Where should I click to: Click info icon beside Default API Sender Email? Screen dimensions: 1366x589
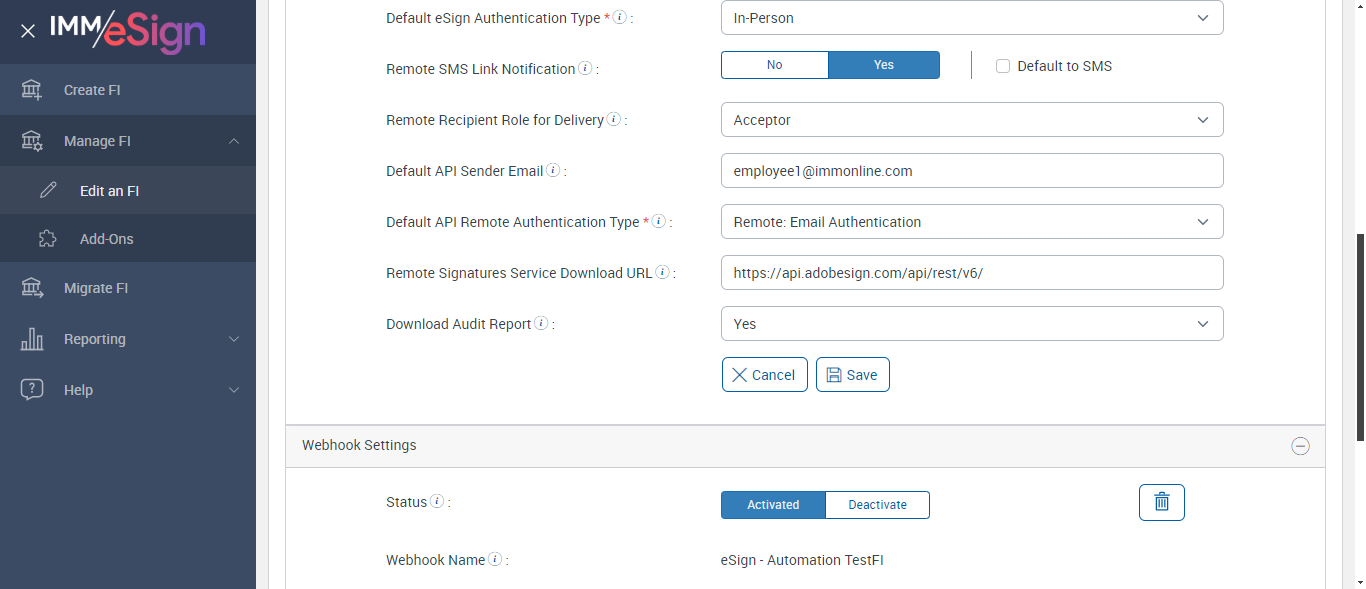[553, 171]
